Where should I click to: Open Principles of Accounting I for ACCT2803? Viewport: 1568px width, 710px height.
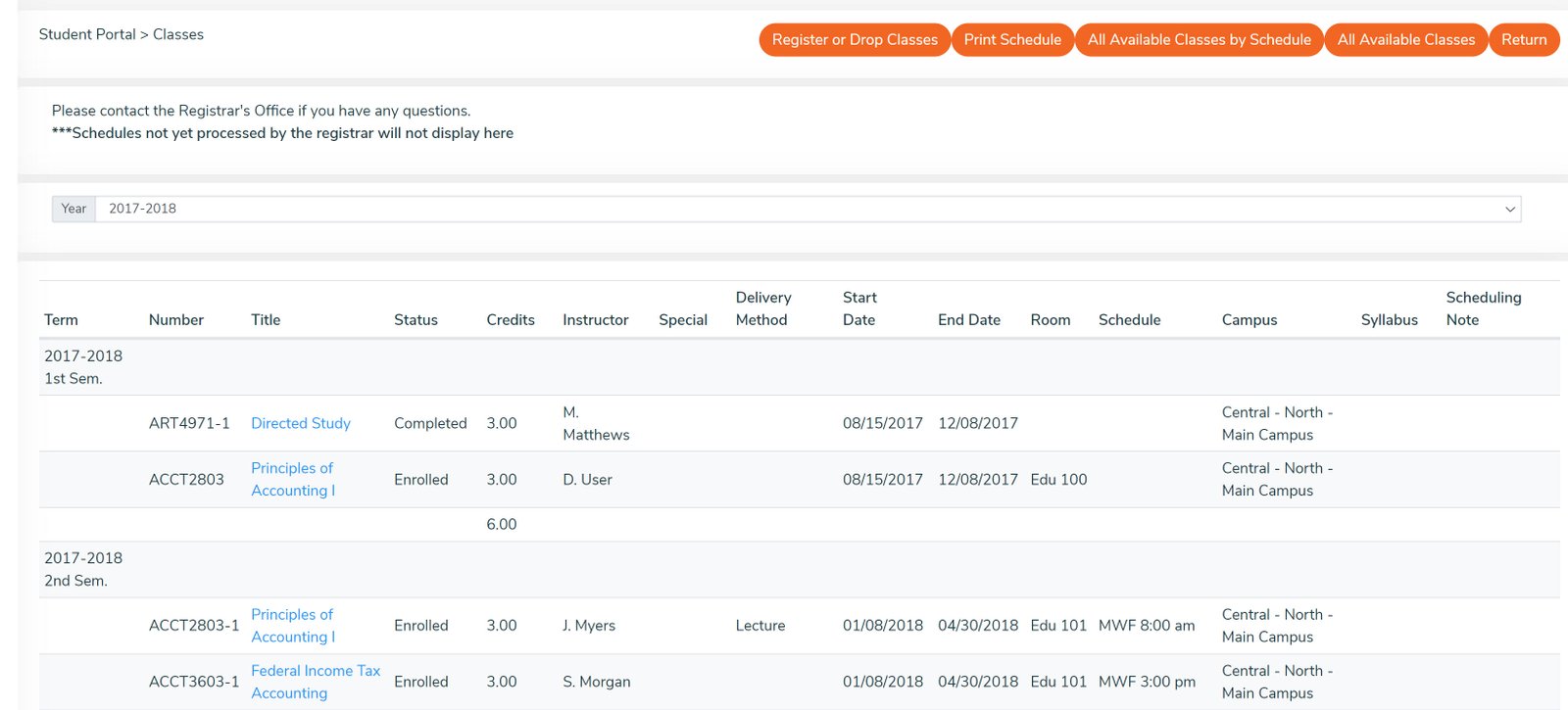tap(293, 479)
